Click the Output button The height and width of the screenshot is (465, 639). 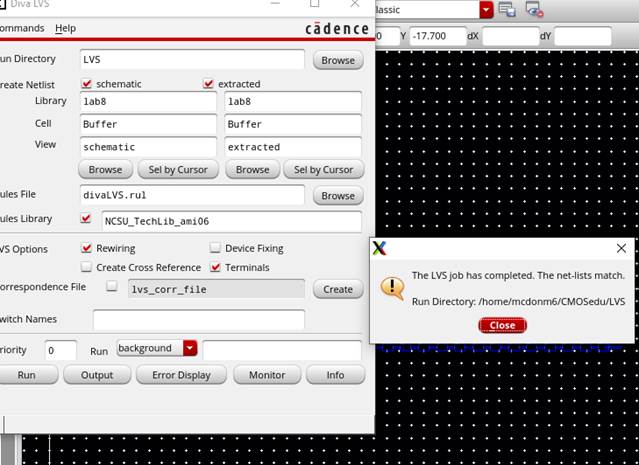pyautogui.click(x=97, y=375)
